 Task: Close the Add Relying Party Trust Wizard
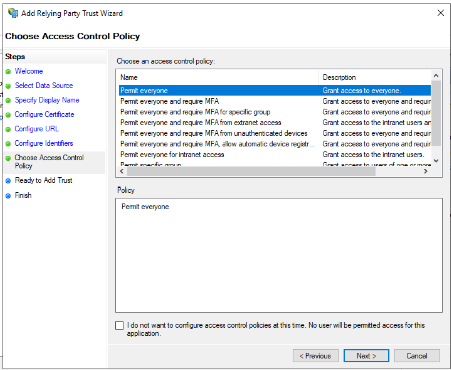440,13
